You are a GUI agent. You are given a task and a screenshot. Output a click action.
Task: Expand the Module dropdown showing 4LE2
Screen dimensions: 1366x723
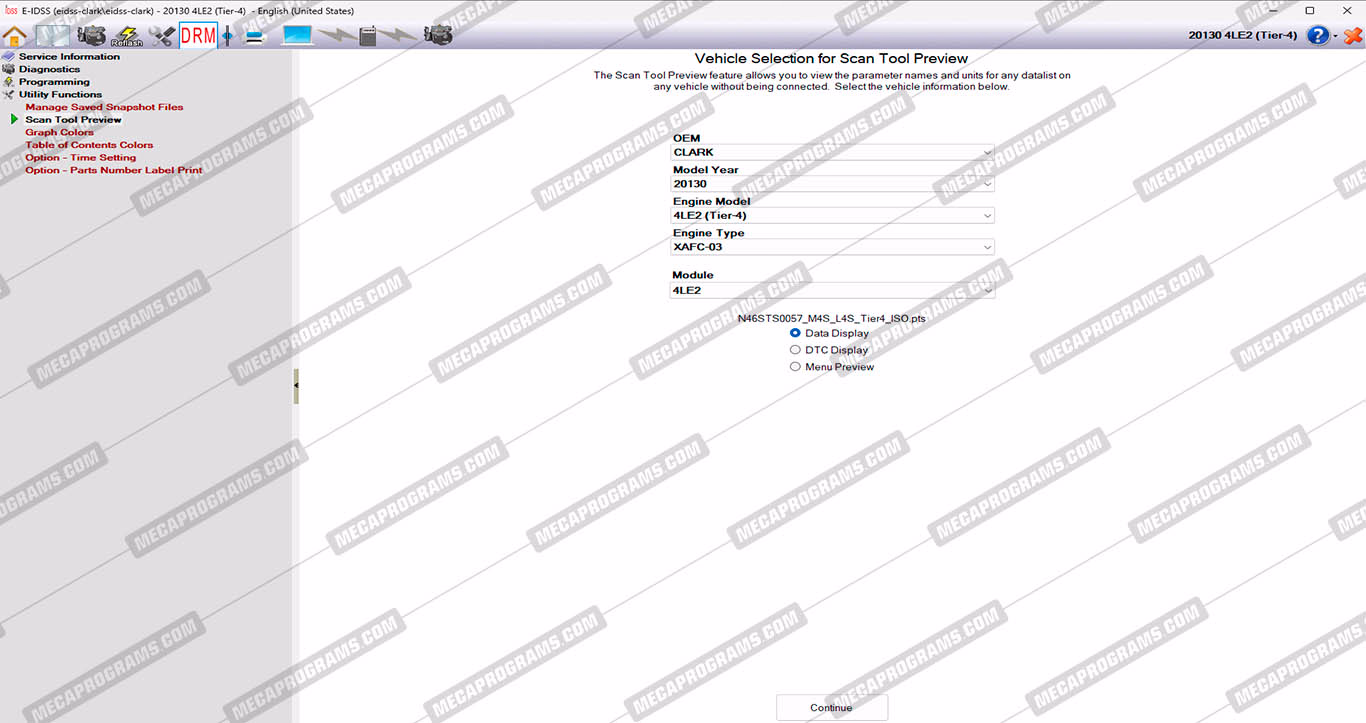833,291
